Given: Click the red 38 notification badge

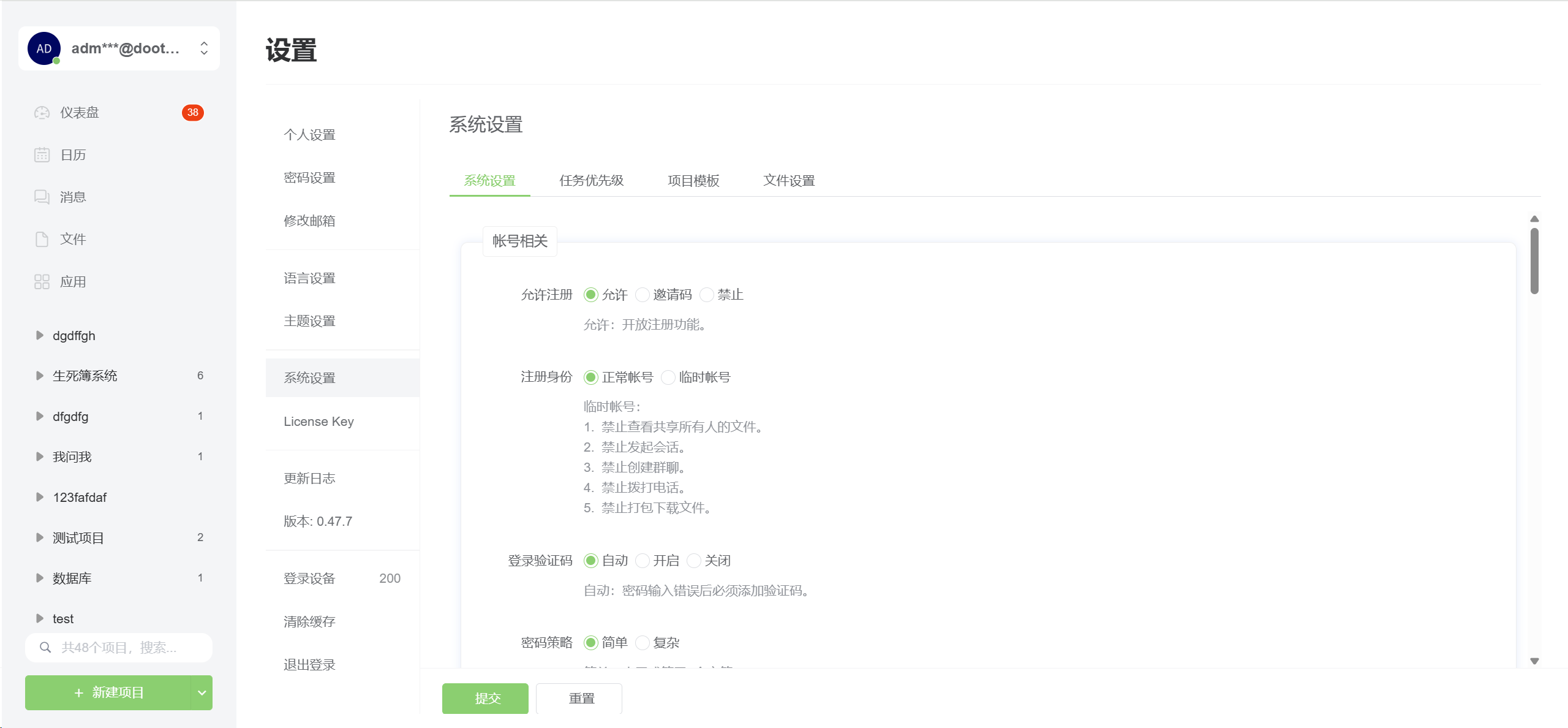Looking at the screenshot, I should tap(192, 113).
